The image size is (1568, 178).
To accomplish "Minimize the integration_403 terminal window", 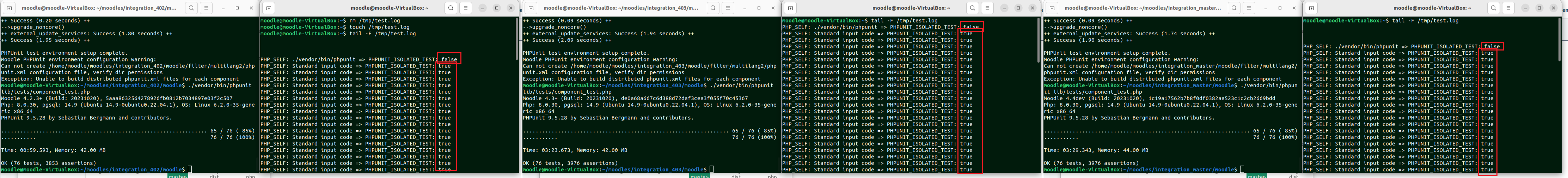I will (x=745, y=8).
